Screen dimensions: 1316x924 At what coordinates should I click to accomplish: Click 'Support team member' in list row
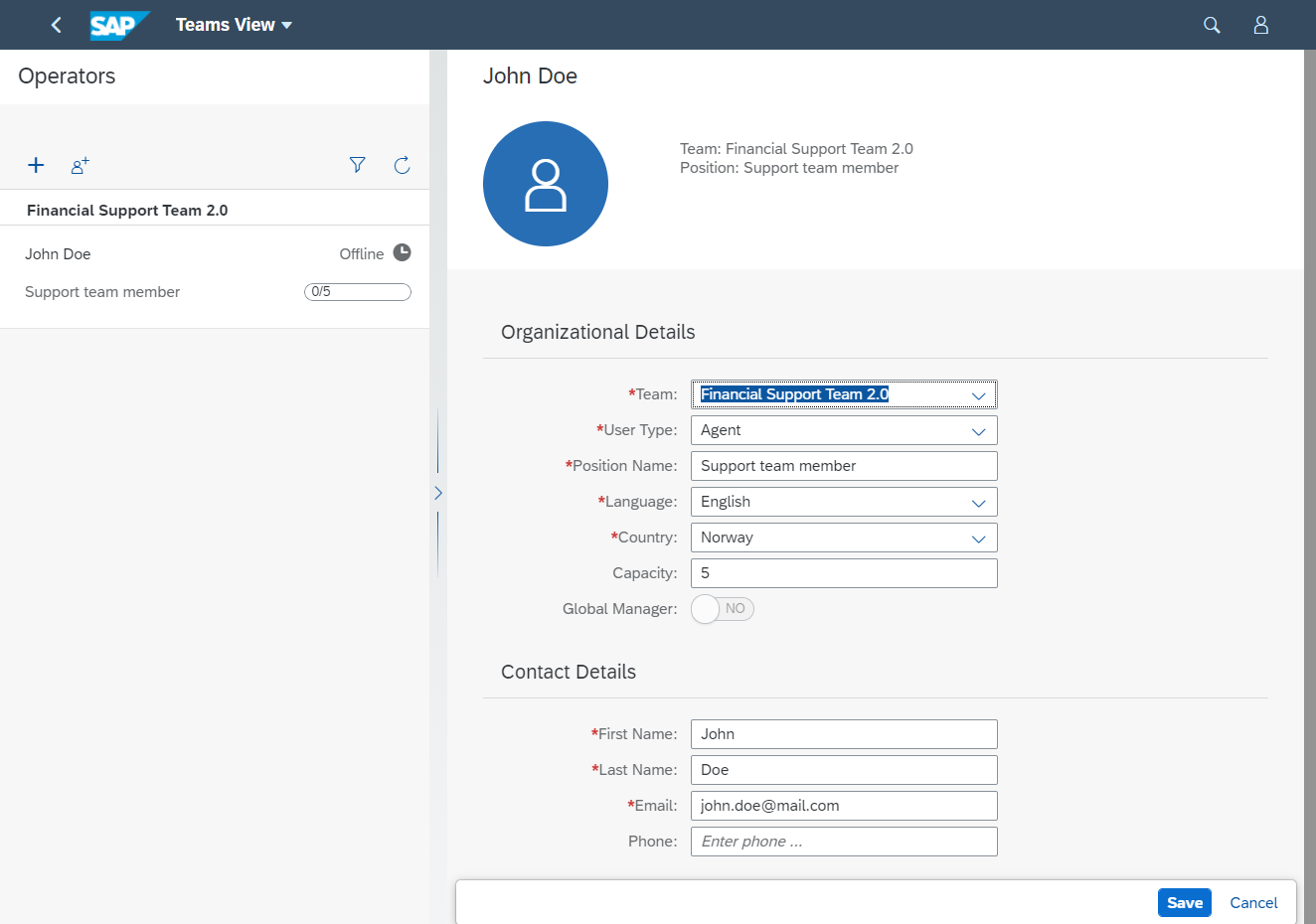click(x=102, y=292)
